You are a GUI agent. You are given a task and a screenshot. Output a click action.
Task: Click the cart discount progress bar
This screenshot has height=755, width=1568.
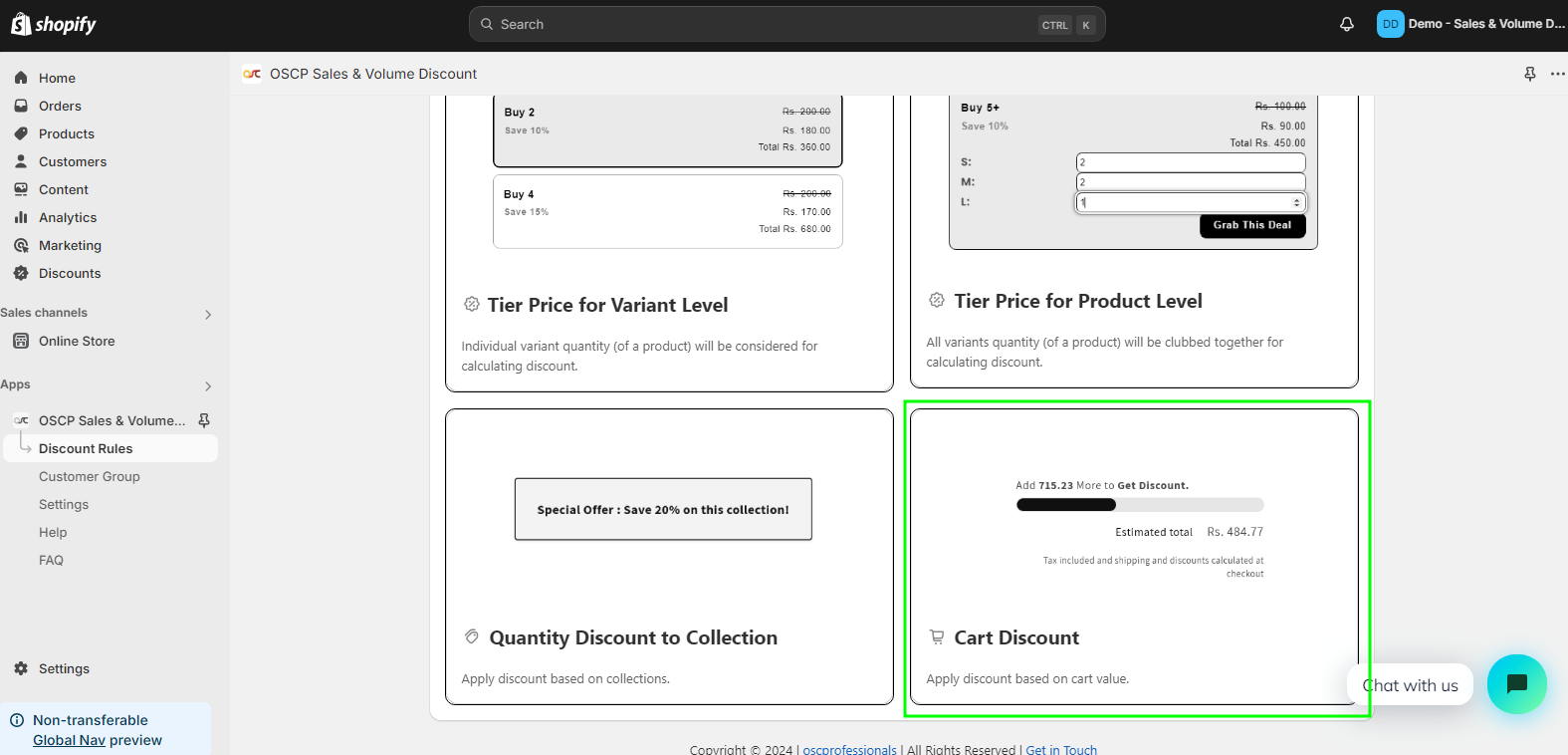click(x=1139, y=505)
